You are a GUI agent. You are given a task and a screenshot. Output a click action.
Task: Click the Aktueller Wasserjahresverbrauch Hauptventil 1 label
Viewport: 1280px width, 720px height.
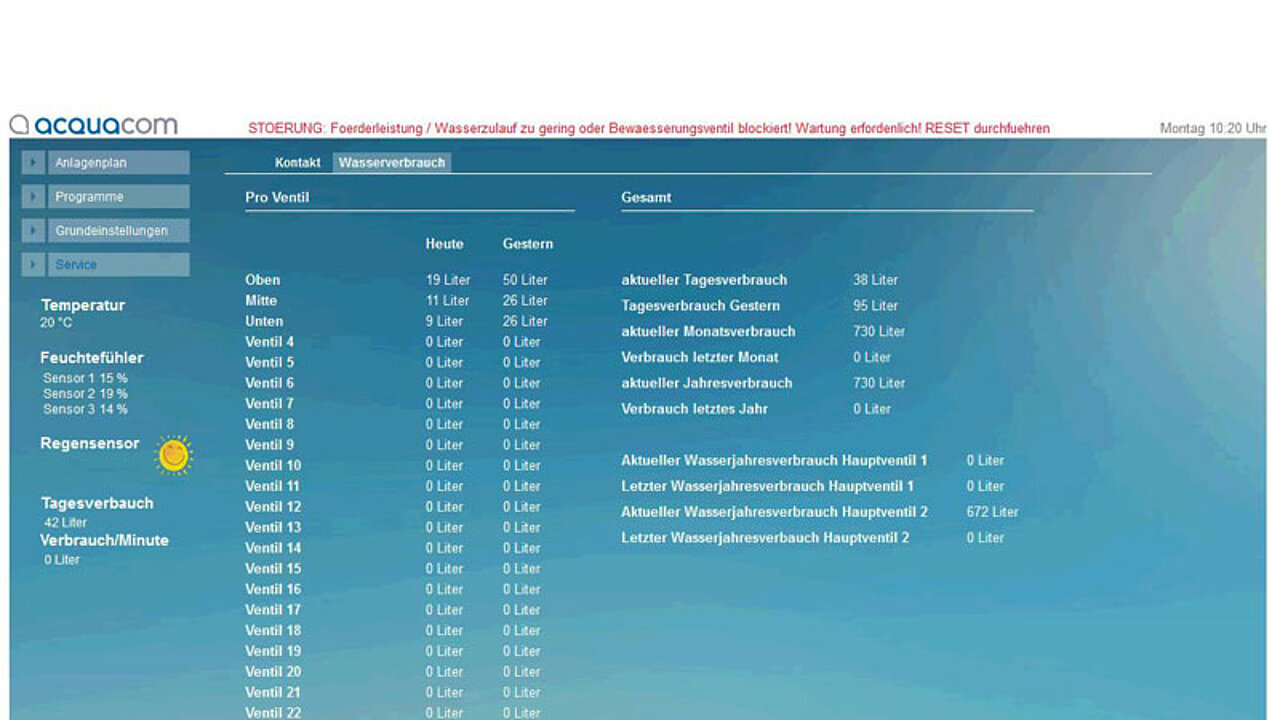click(x=774, y=460)
